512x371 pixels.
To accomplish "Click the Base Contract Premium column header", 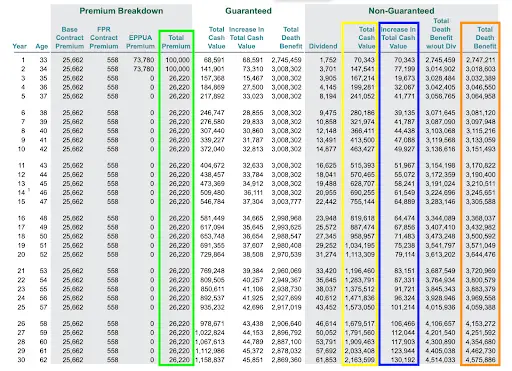I will [70, 38].
